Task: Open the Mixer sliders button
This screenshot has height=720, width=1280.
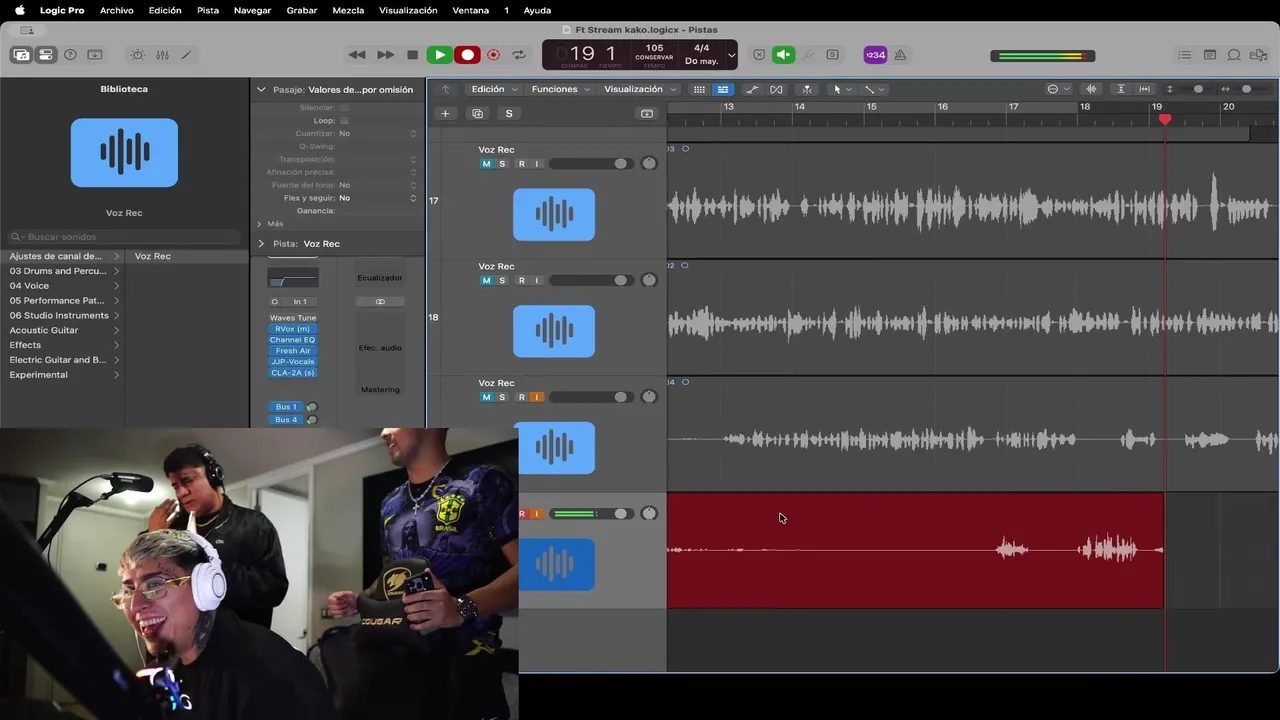Action: click(x=162, y=55)
